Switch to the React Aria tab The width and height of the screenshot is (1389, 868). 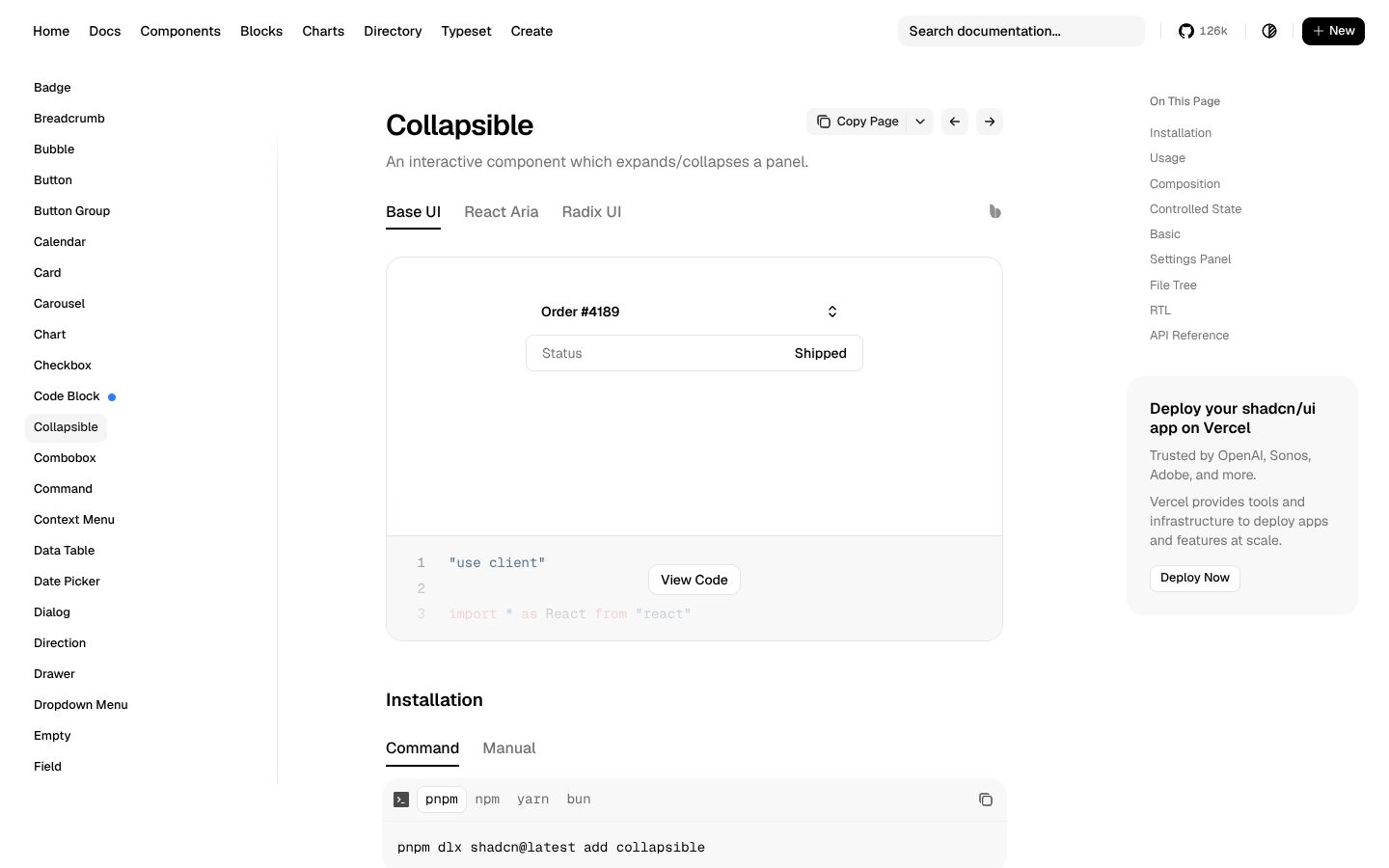tap(502, 212)
